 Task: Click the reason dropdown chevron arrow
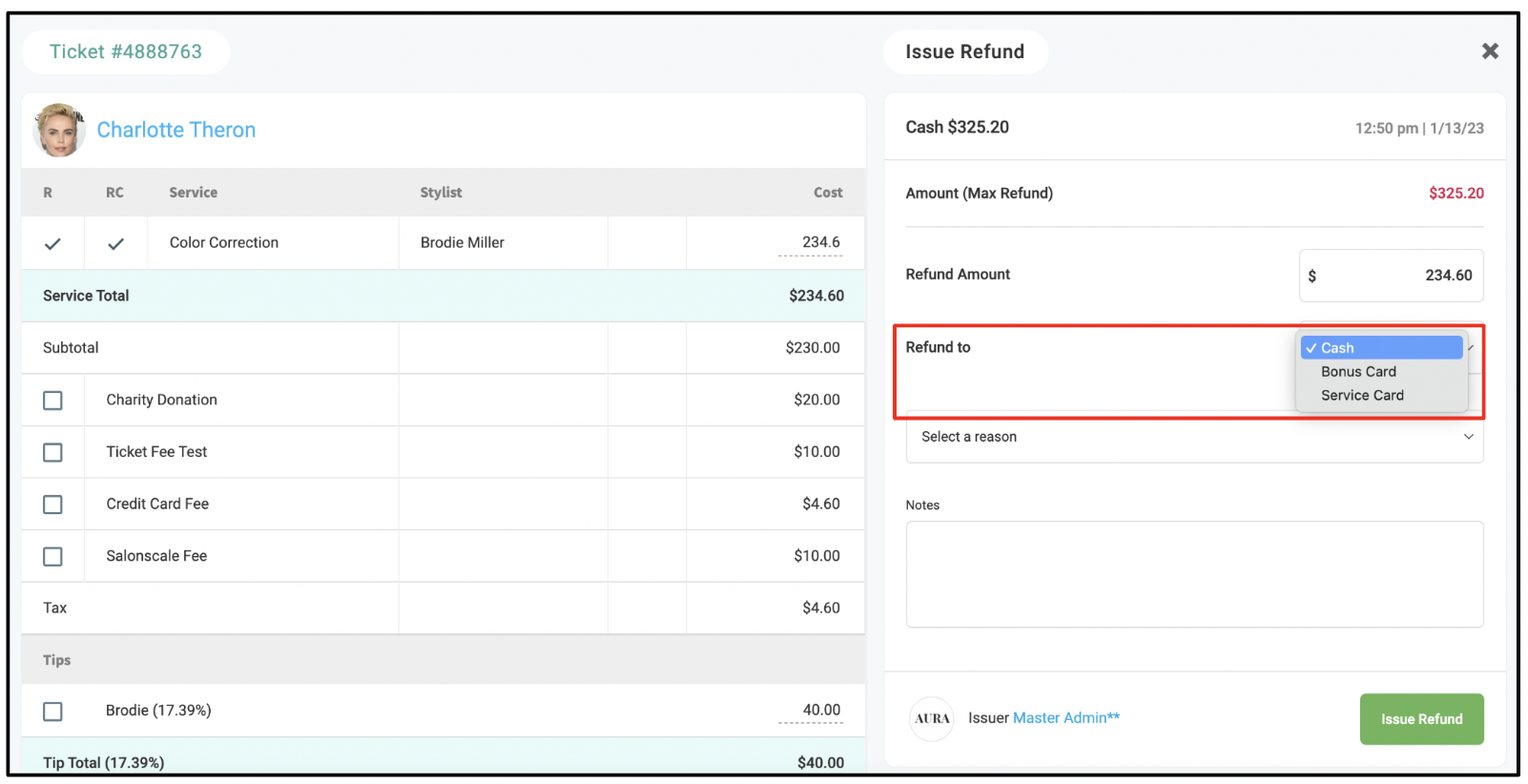point(1468,437)
